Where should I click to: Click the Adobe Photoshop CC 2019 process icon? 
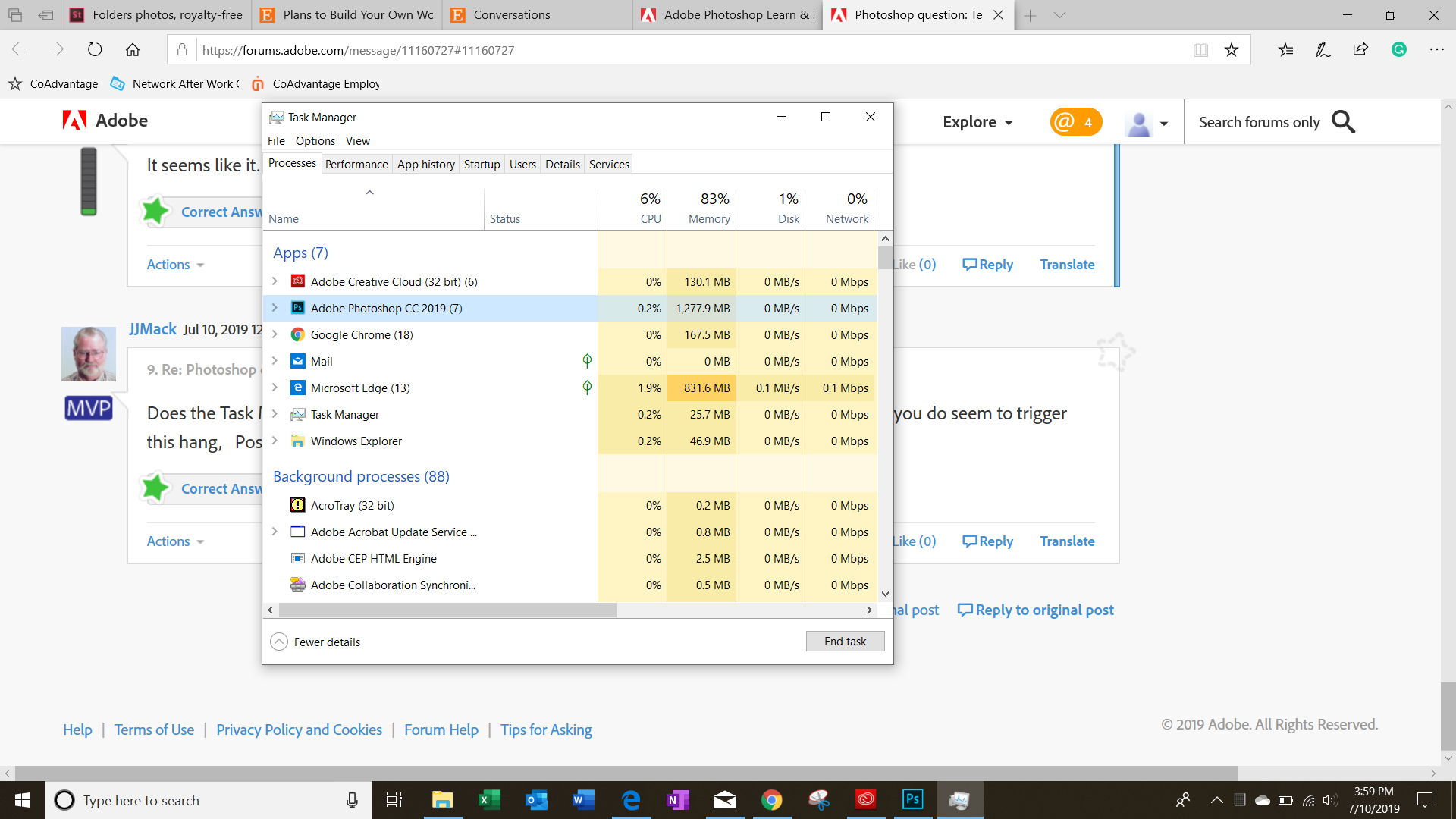(x=298, y=308)
